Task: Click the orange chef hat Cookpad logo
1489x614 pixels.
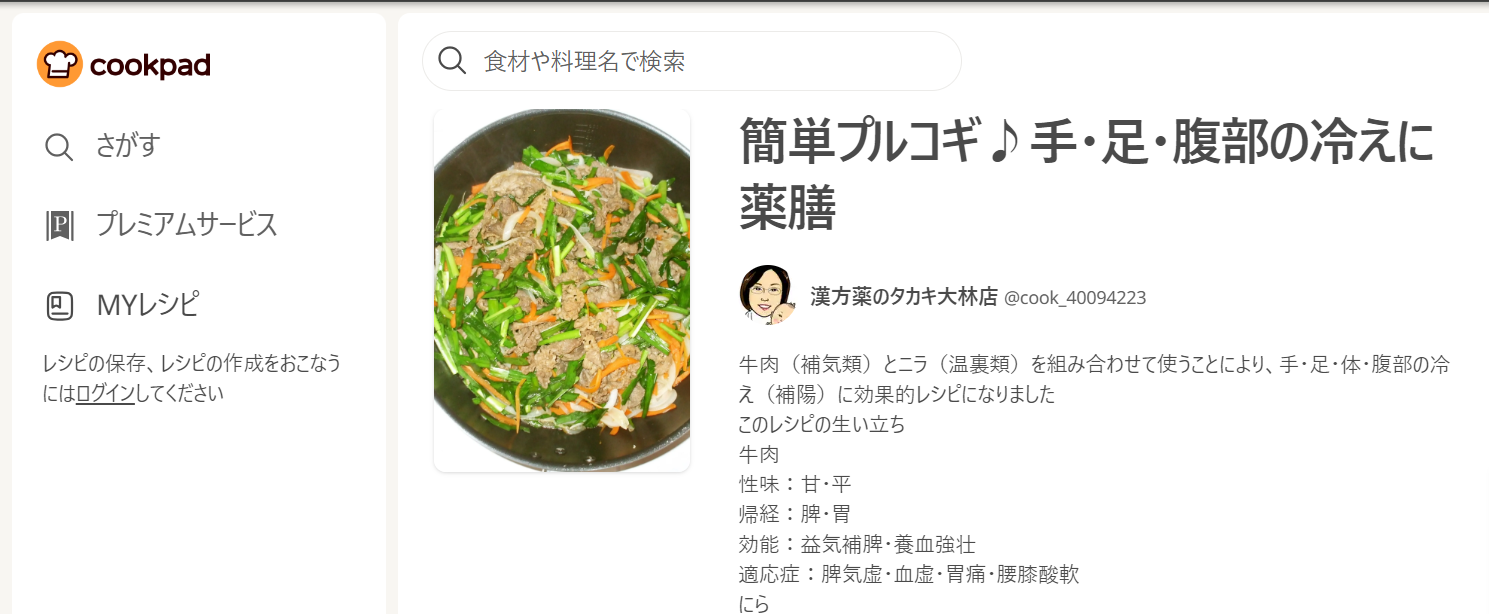Action: (x=60, y=64)
